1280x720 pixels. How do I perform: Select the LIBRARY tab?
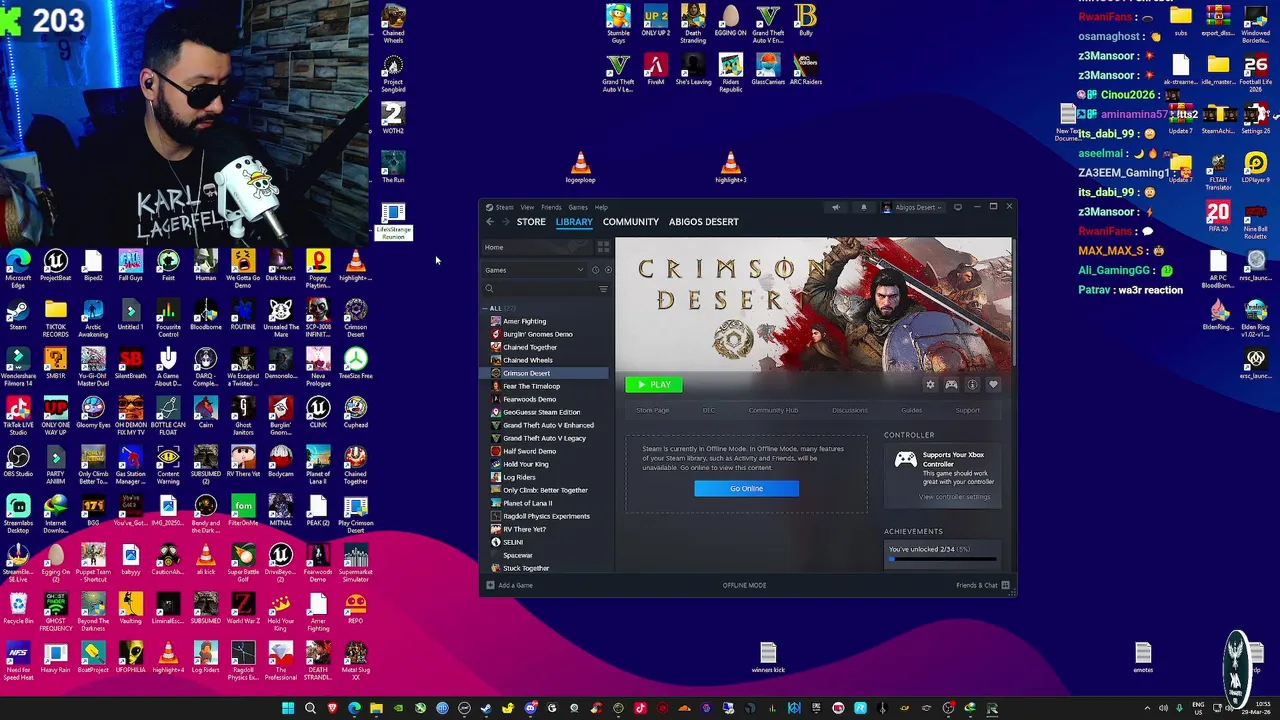[574, 222]
